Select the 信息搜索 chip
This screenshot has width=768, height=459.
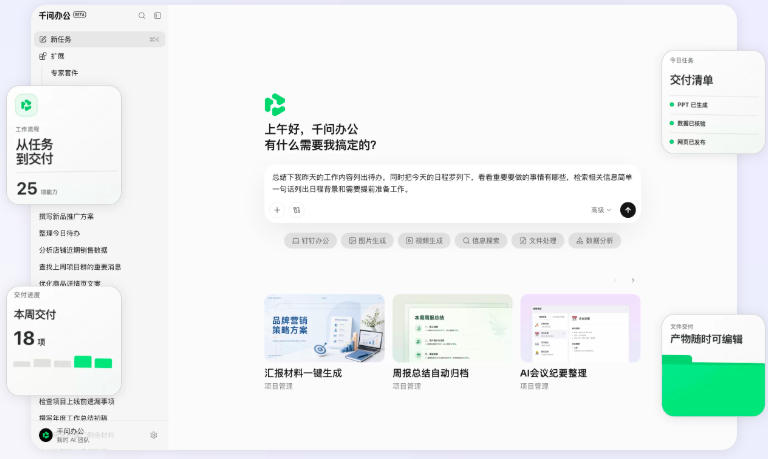click(481, 241)
